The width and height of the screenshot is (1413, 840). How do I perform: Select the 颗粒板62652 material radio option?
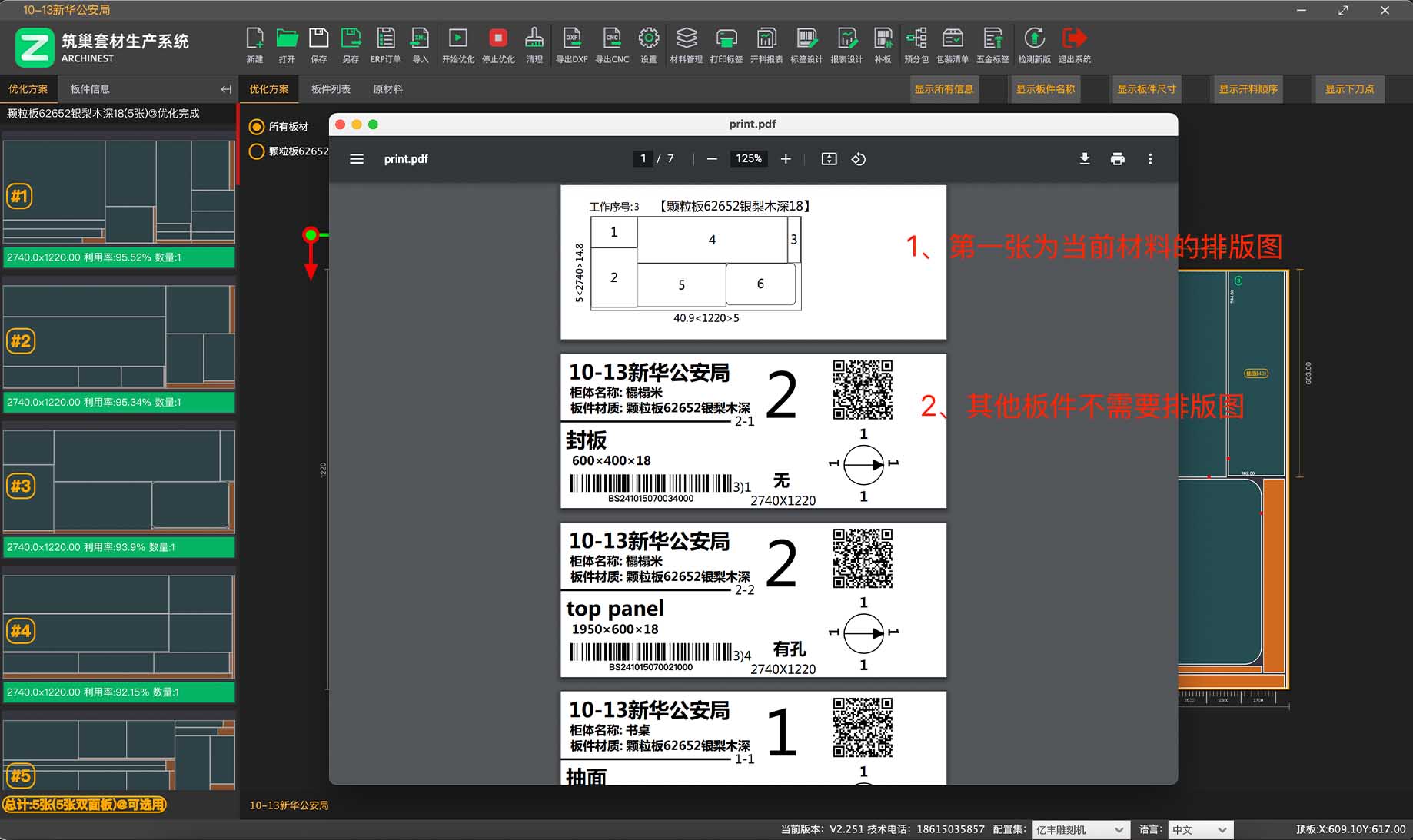pos(257,151)
